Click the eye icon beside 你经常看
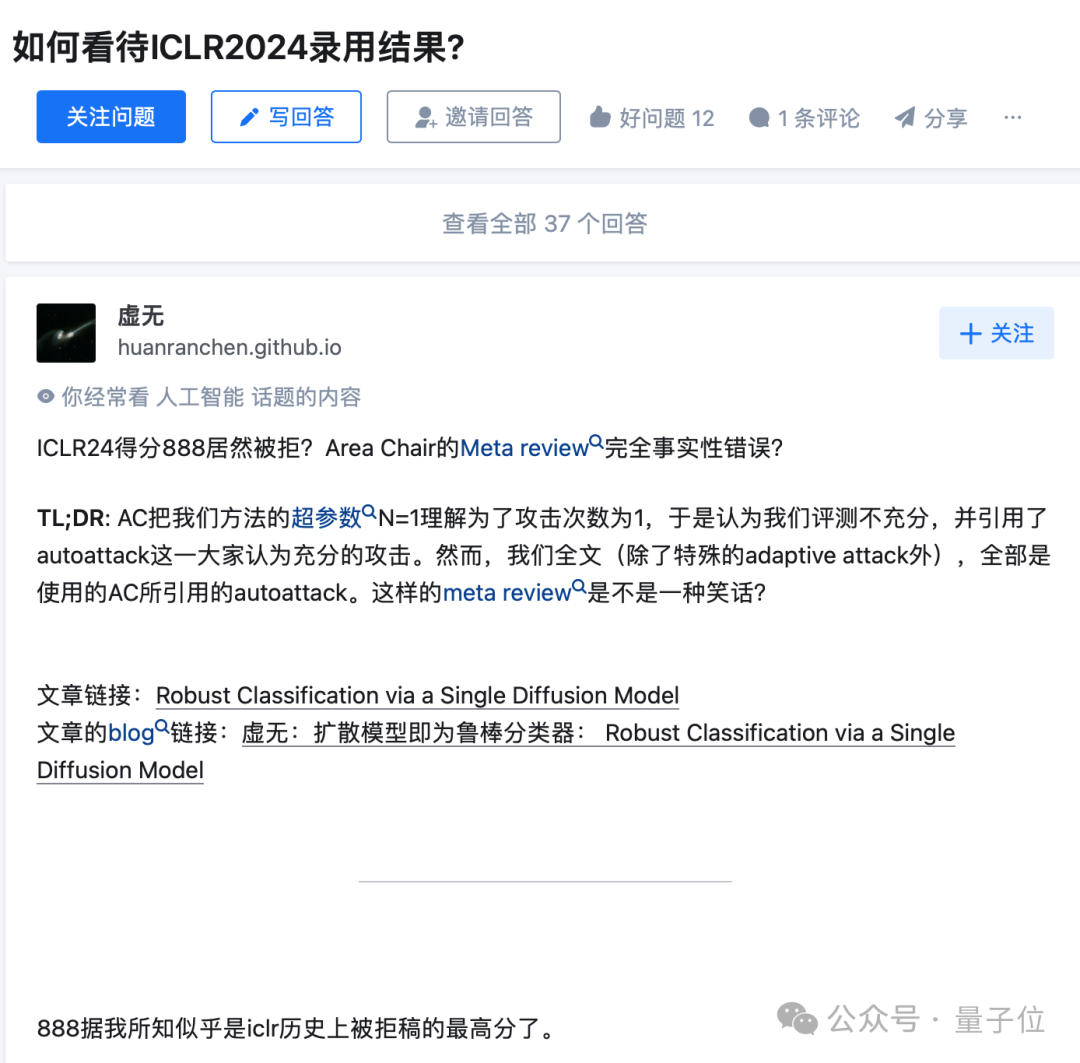 (45, 396)
